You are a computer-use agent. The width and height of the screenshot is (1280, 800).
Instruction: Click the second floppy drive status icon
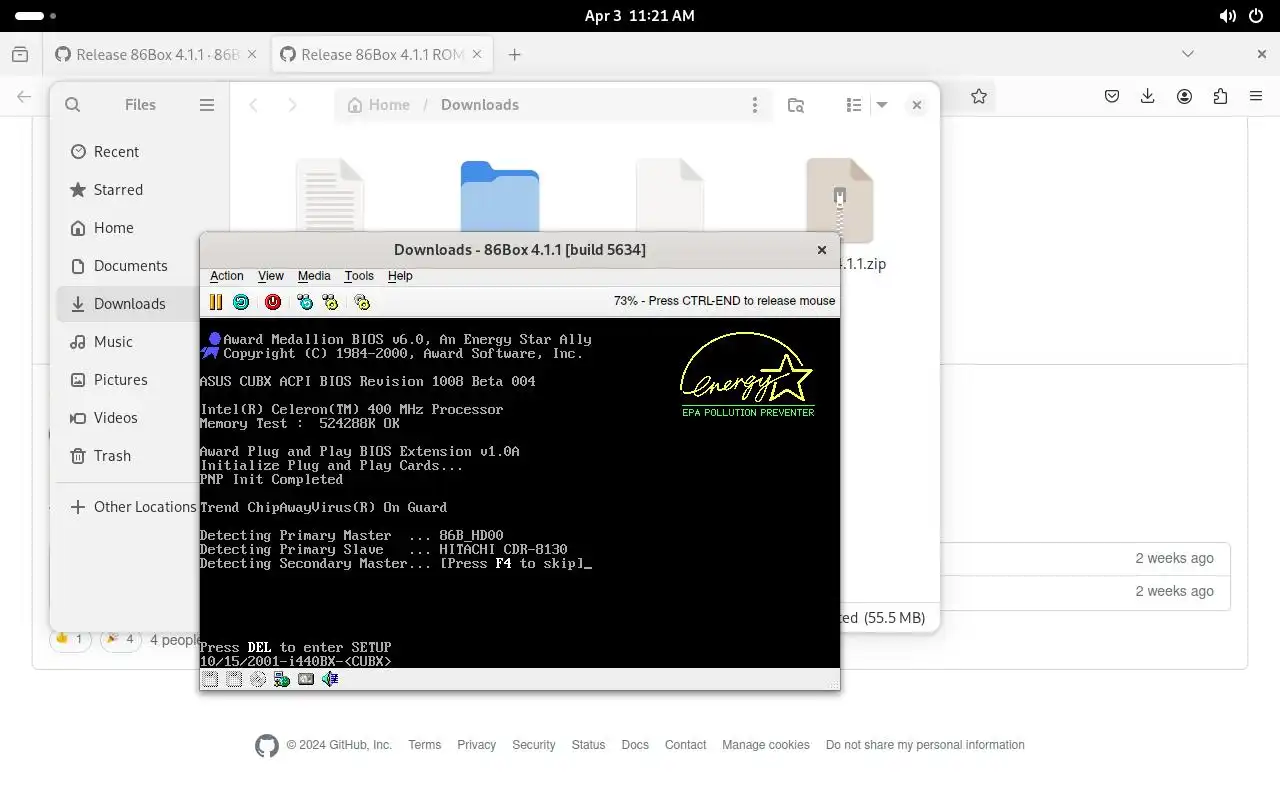[234, 679]
